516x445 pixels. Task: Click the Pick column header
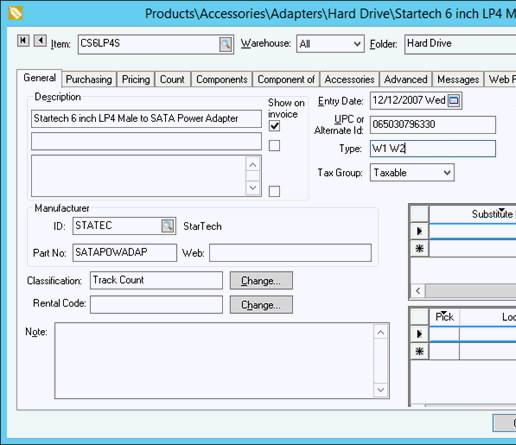pos(444,317)
